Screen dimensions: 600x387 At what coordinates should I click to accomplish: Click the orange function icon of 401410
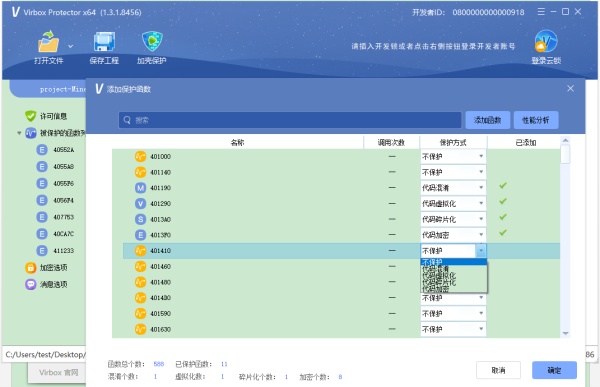click(140, 251)
